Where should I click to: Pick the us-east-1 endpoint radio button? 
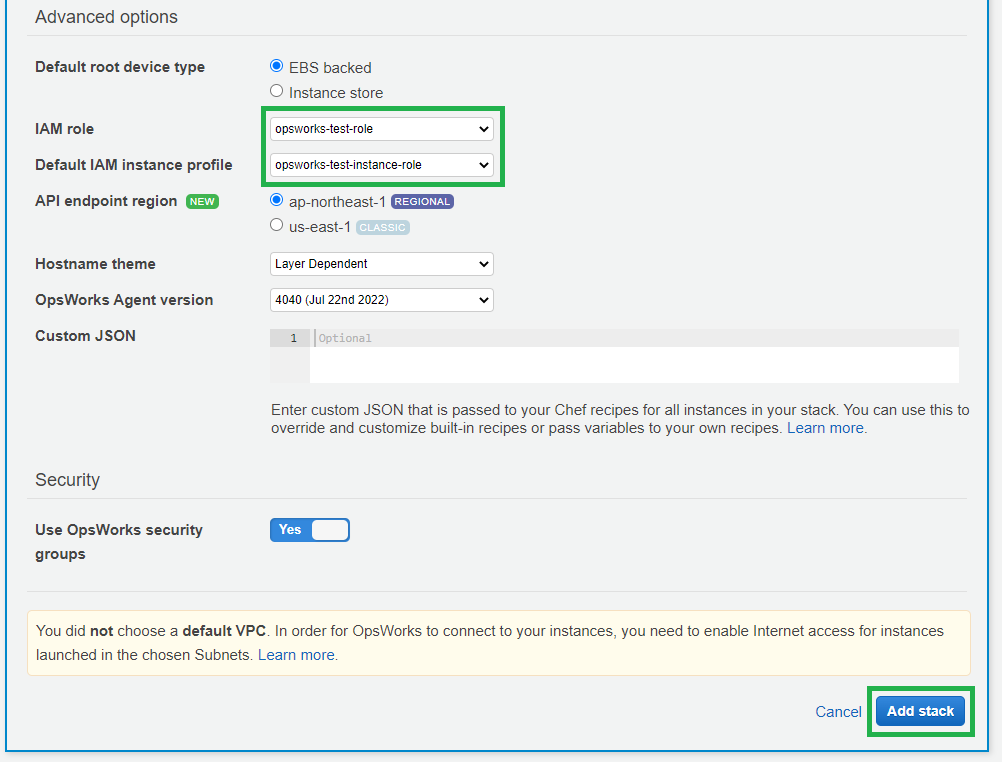277,226
